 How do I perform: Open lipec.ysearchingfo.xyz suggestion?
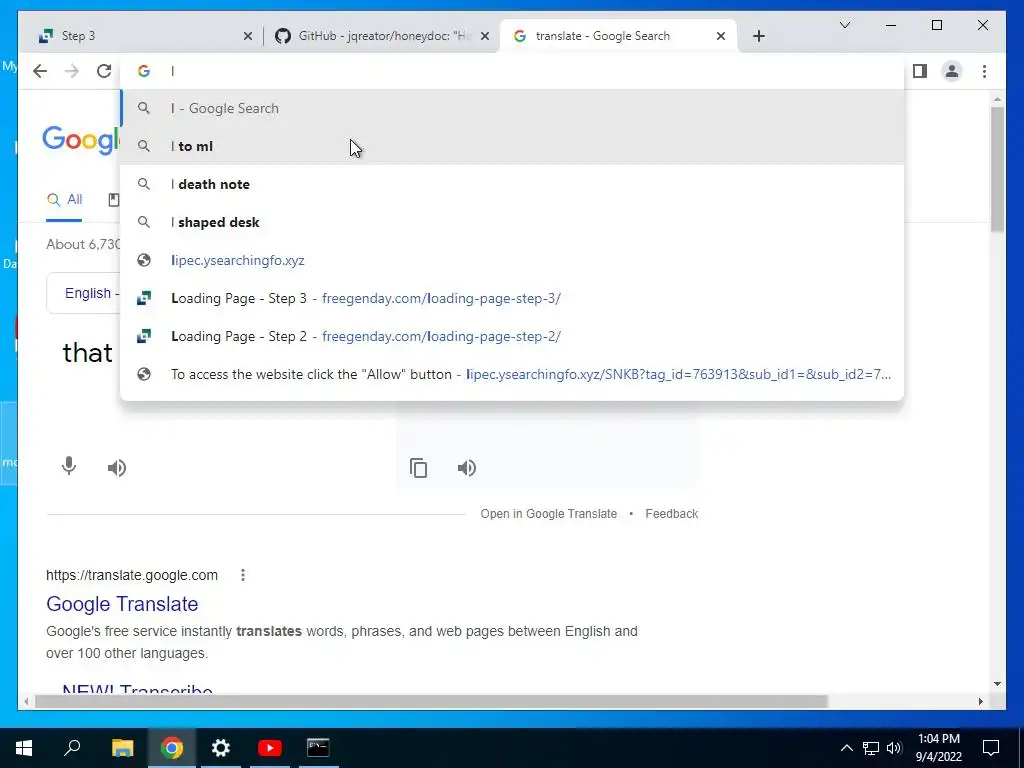point(513,260)
